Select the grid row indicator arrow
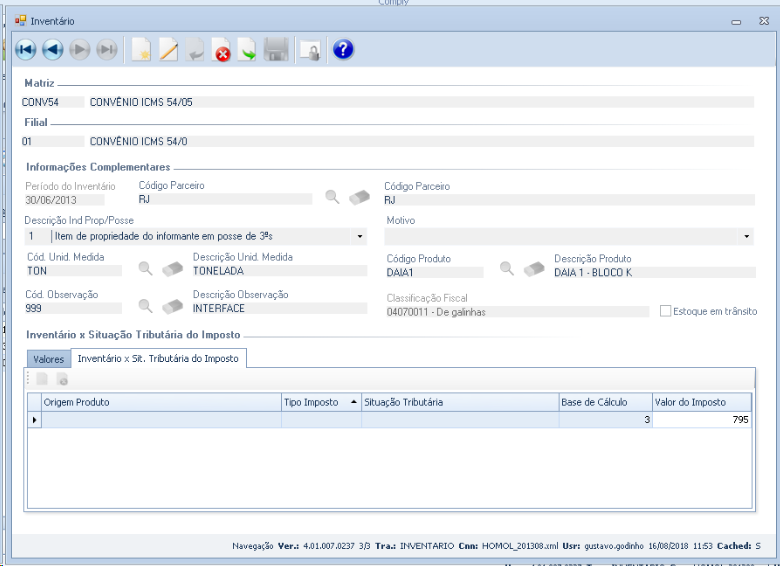Screen dimensions: 780x566 tap(35, 420)
